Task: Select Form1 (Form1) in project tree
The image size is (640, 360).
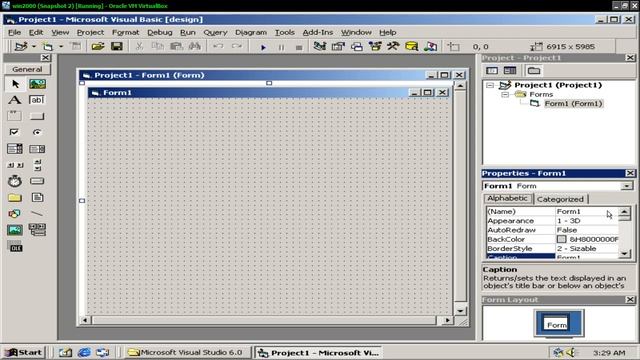Action: point(573,104)
